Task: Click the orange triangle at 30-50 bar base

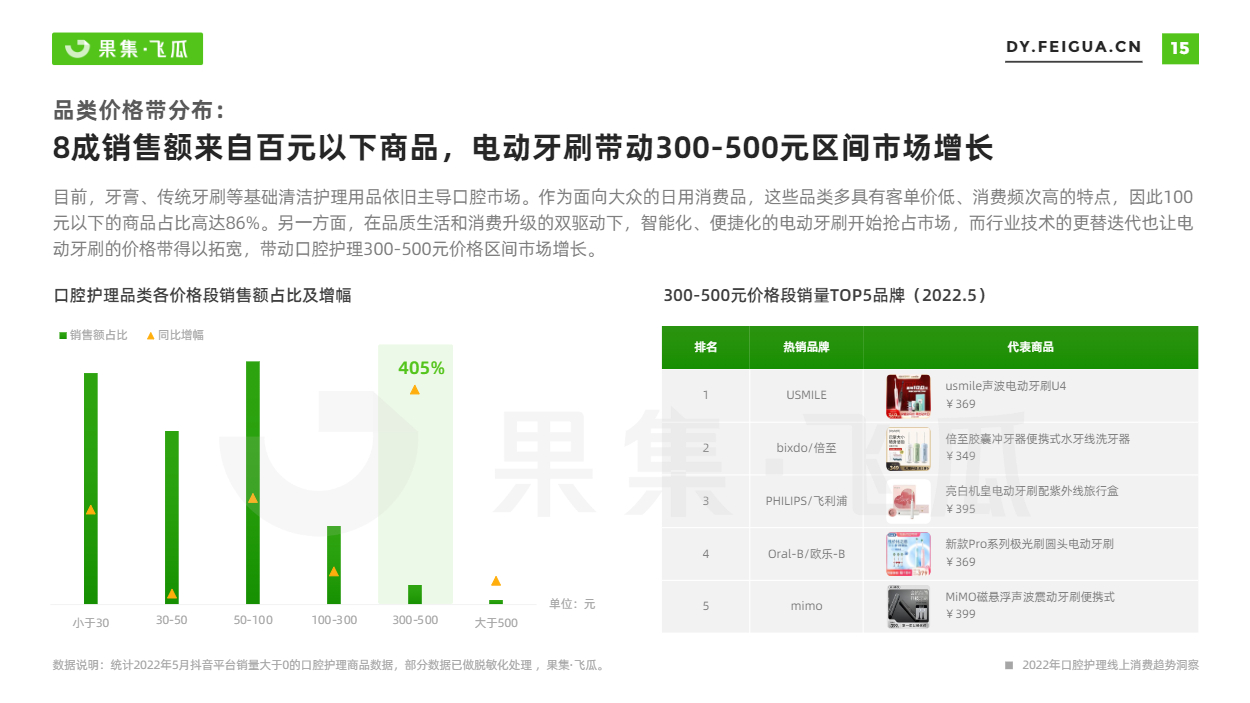Action: pos(172,594)
